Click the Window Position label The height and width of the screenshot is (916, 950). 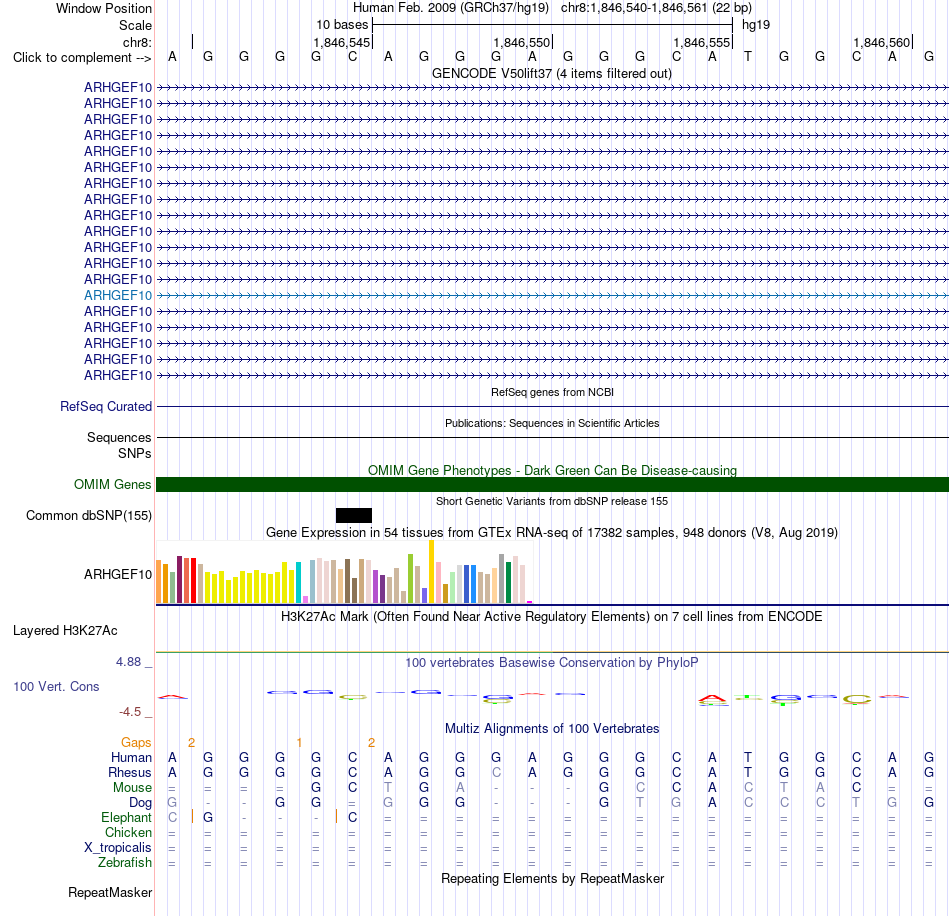click(104, 8)
